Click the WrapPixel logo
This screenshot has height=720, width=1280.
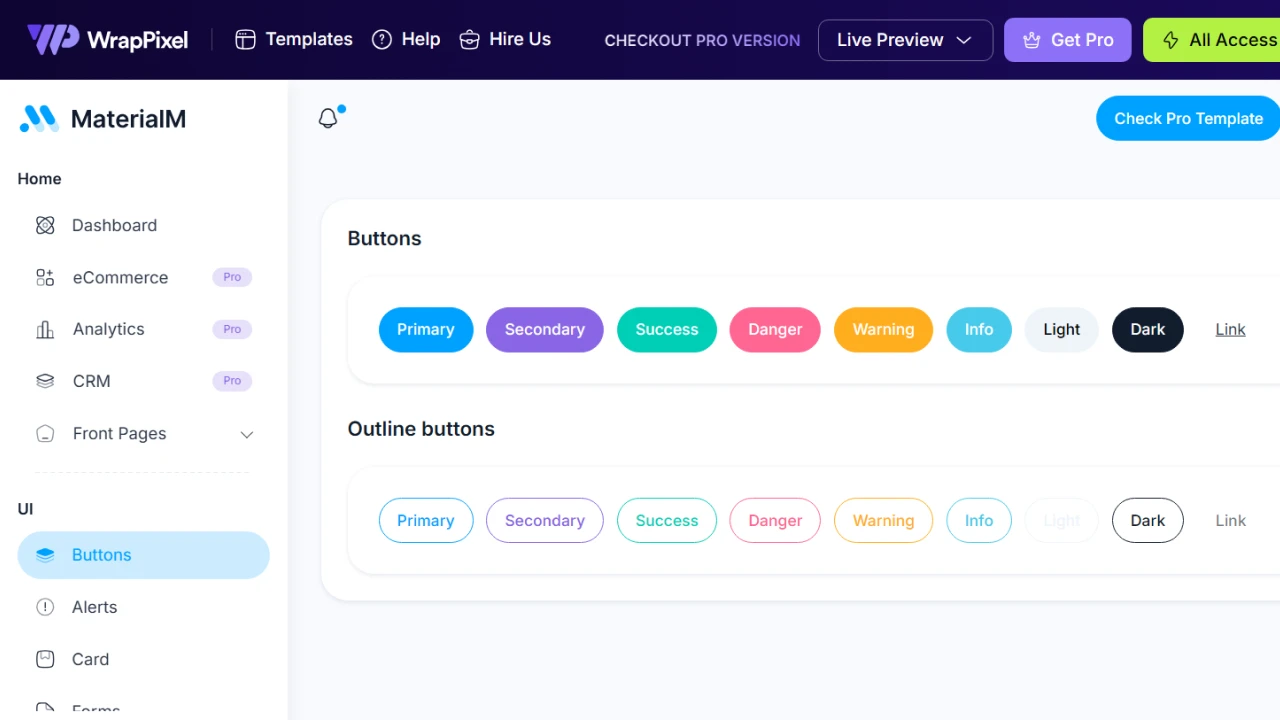107,40
